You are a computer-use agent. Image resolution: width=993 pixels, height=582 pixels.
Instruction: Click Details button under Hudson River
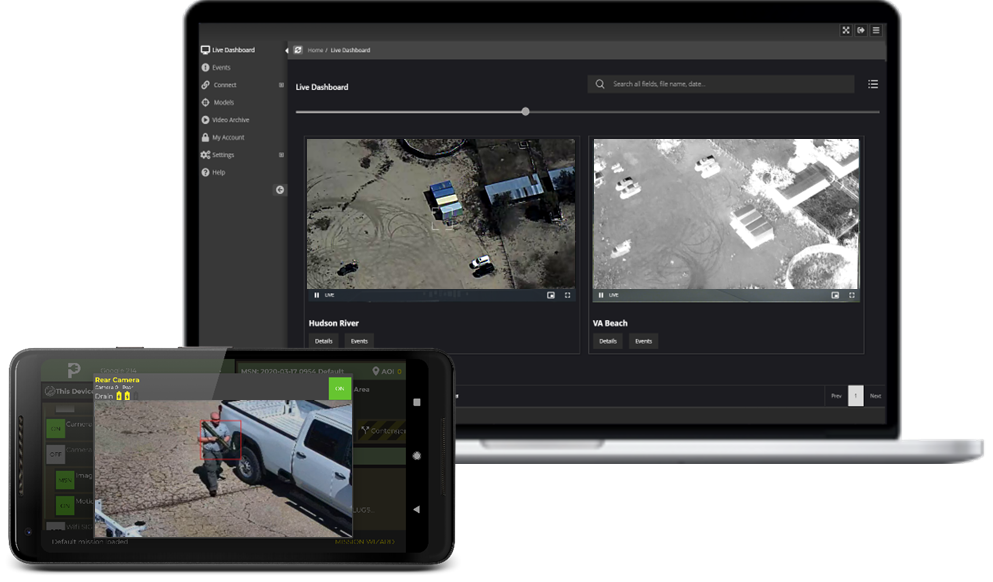(324, 341)
